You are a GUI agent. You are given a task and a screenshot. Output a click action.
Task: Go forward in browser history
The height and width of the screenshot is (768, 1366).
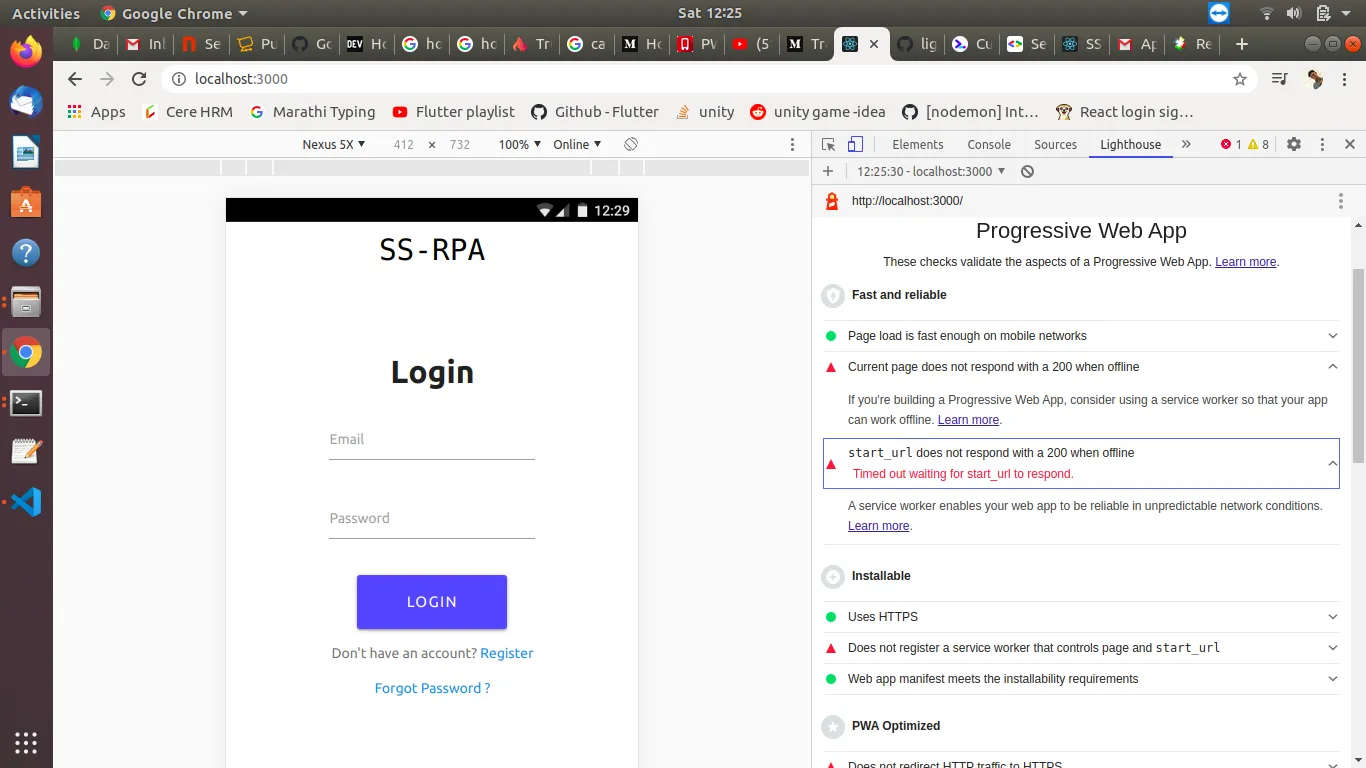pos(107,79)
